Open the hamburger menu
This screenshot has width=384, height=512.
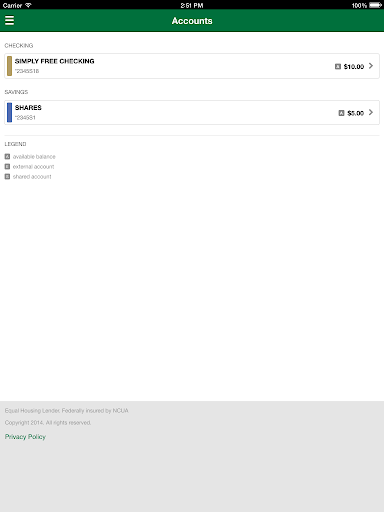point(9,20)
